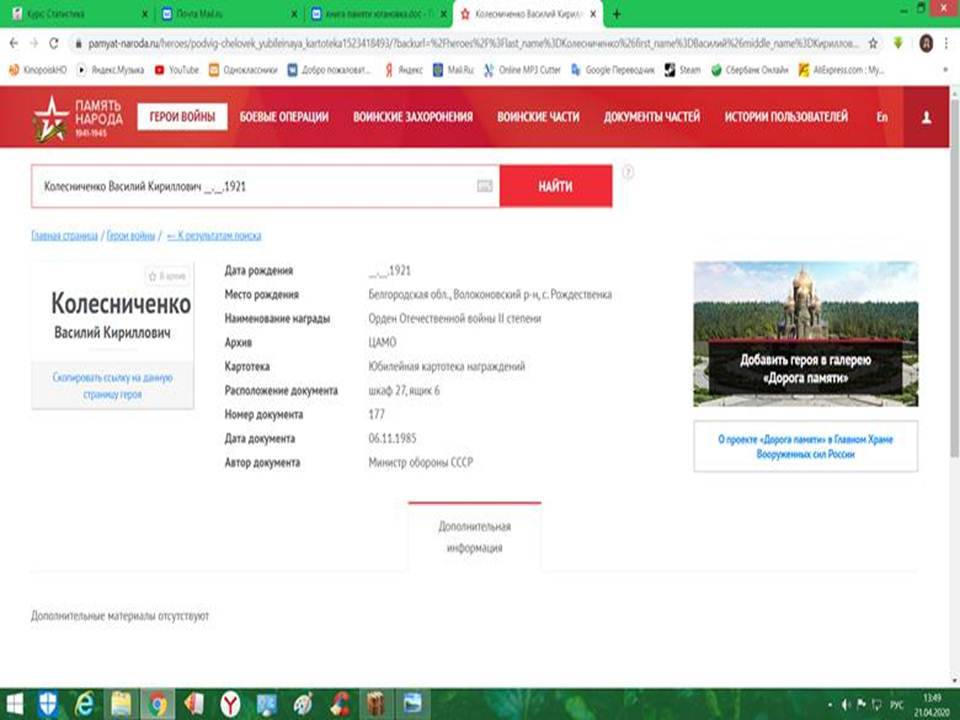Click the help question mark beside search
The image size is (960, 720).
628,173
